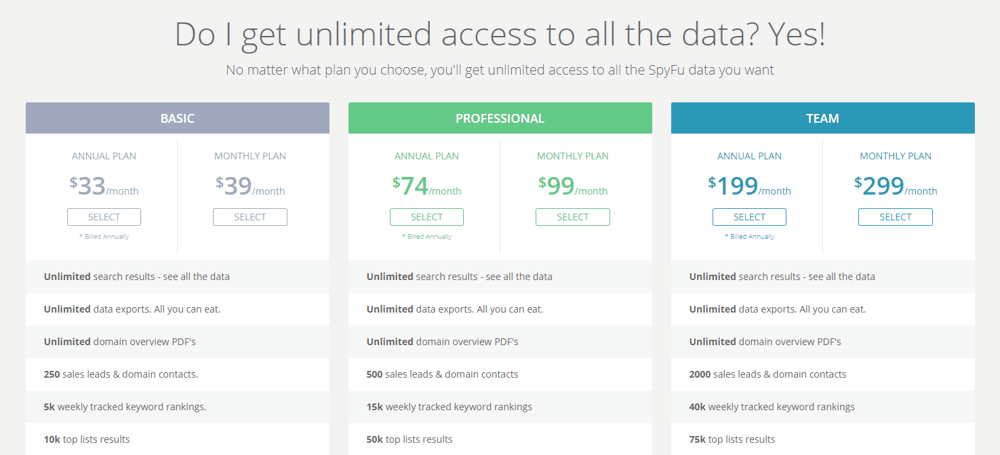Click the $74/month Professional price
The height and width of the screenshot is (455, 1000).
point(427,186)
